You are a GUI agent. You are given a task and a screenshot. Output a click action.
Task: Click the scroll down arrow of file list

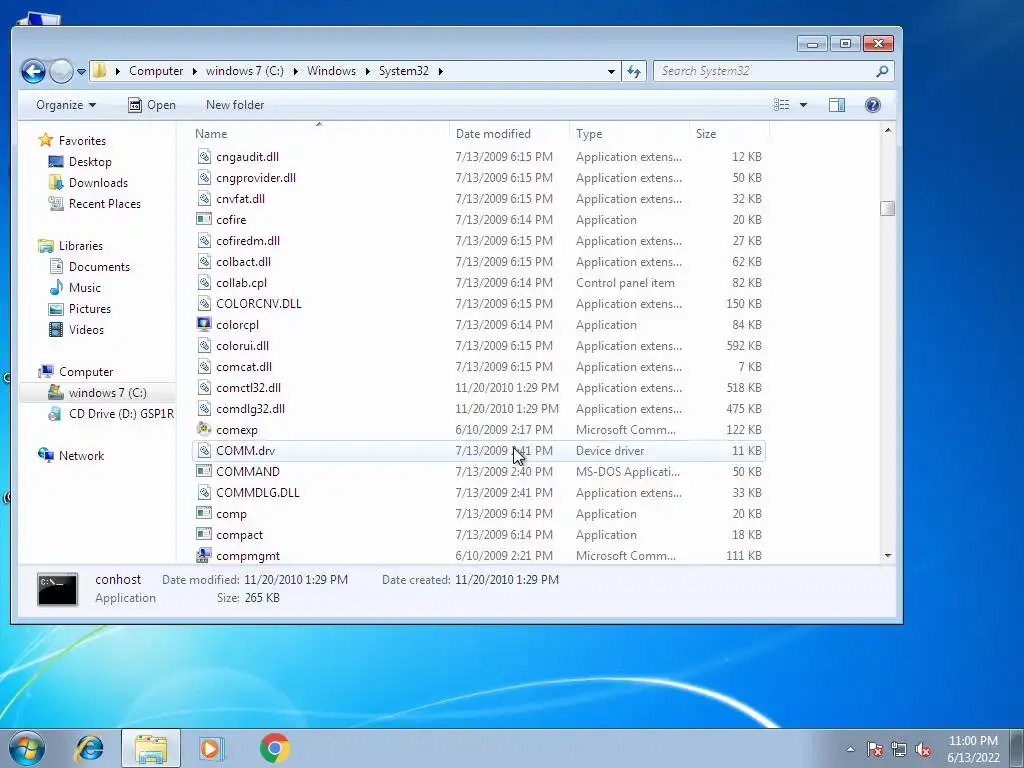(x=888, y=556)
